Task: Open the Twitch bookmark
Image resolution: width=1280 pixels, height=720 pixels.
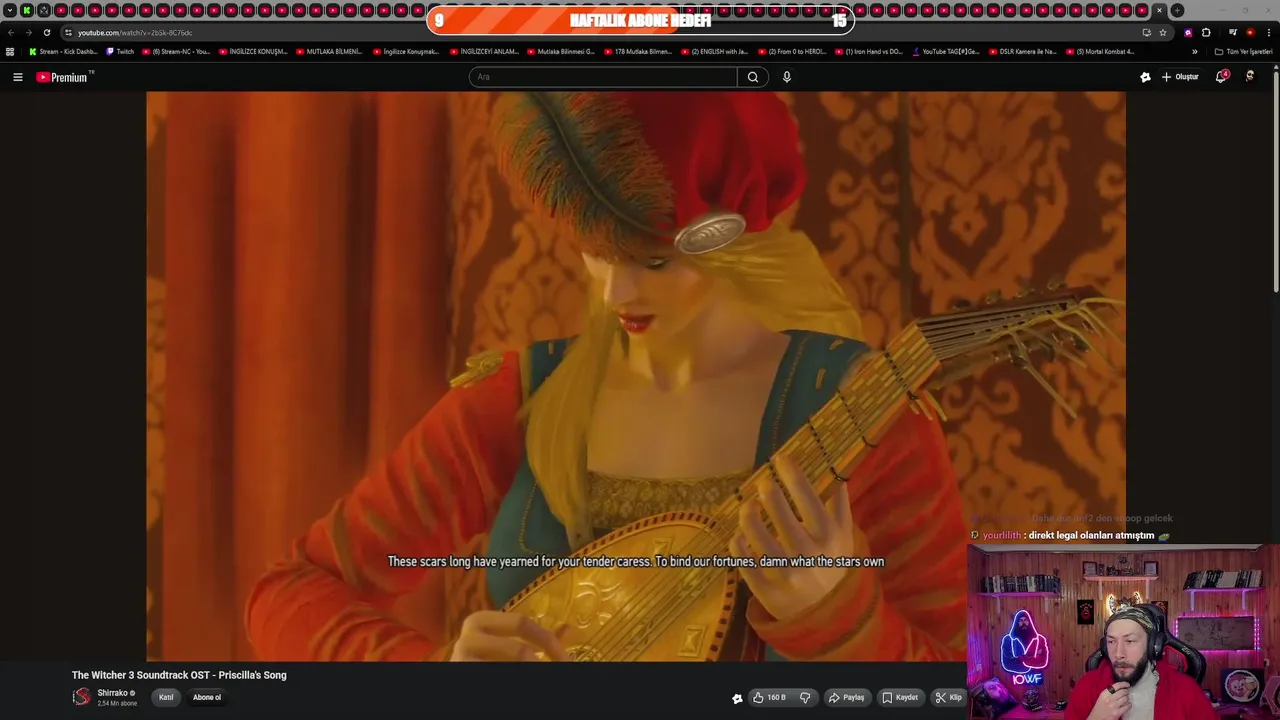Action: click(120, 51)
